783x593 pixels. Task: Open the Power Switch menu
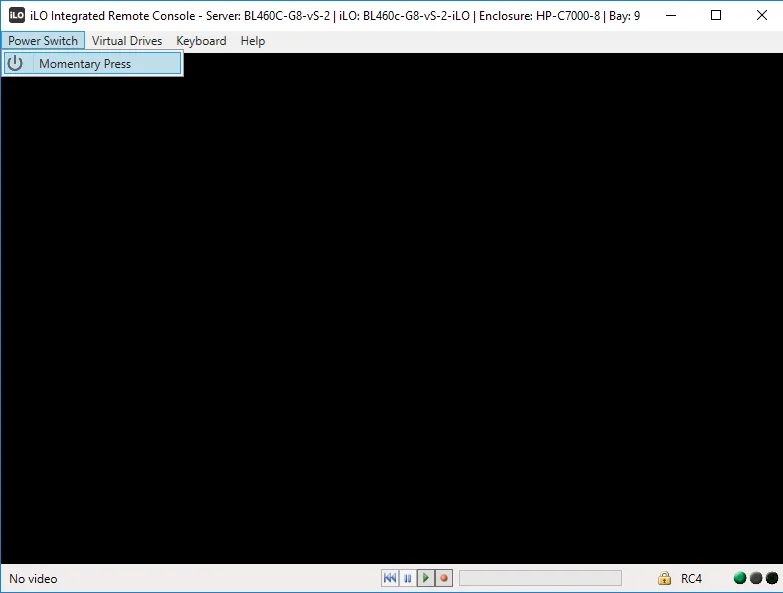point(43,40)
